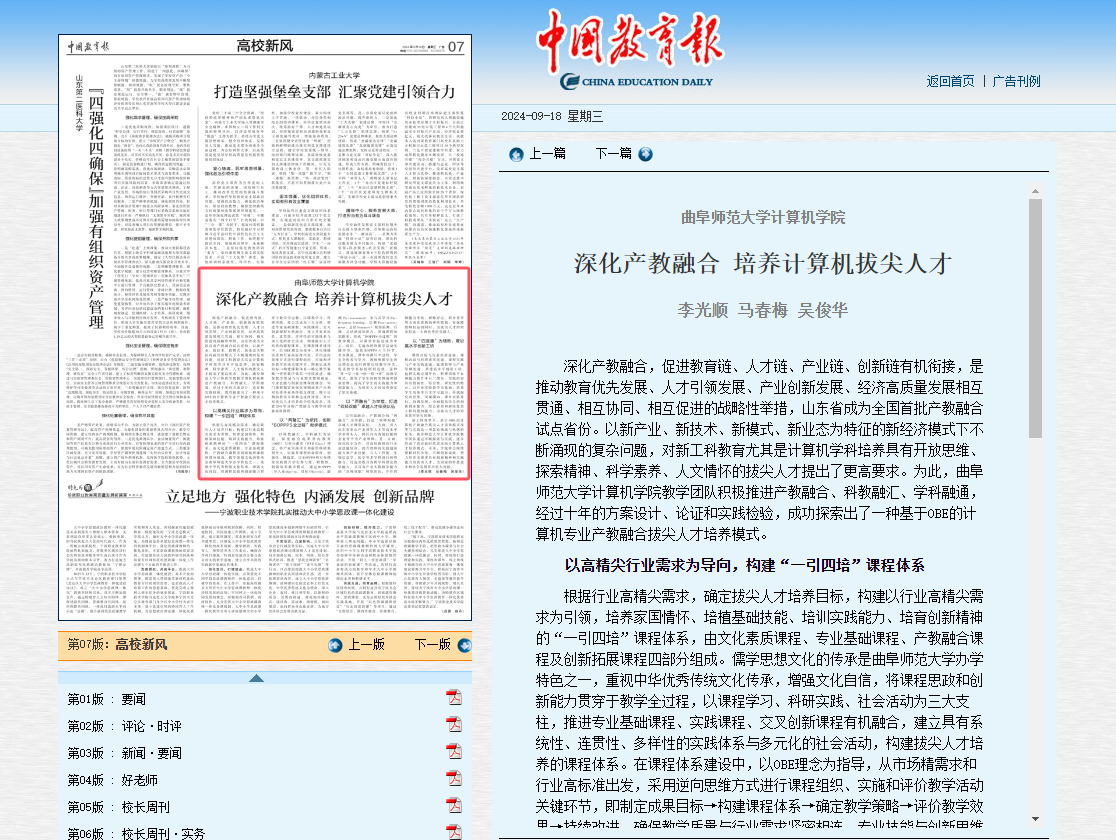The image size is (1116, 840).
Task: Open 立足地方 强化特色 article in the thumbnail
Action: click(300, 496)
